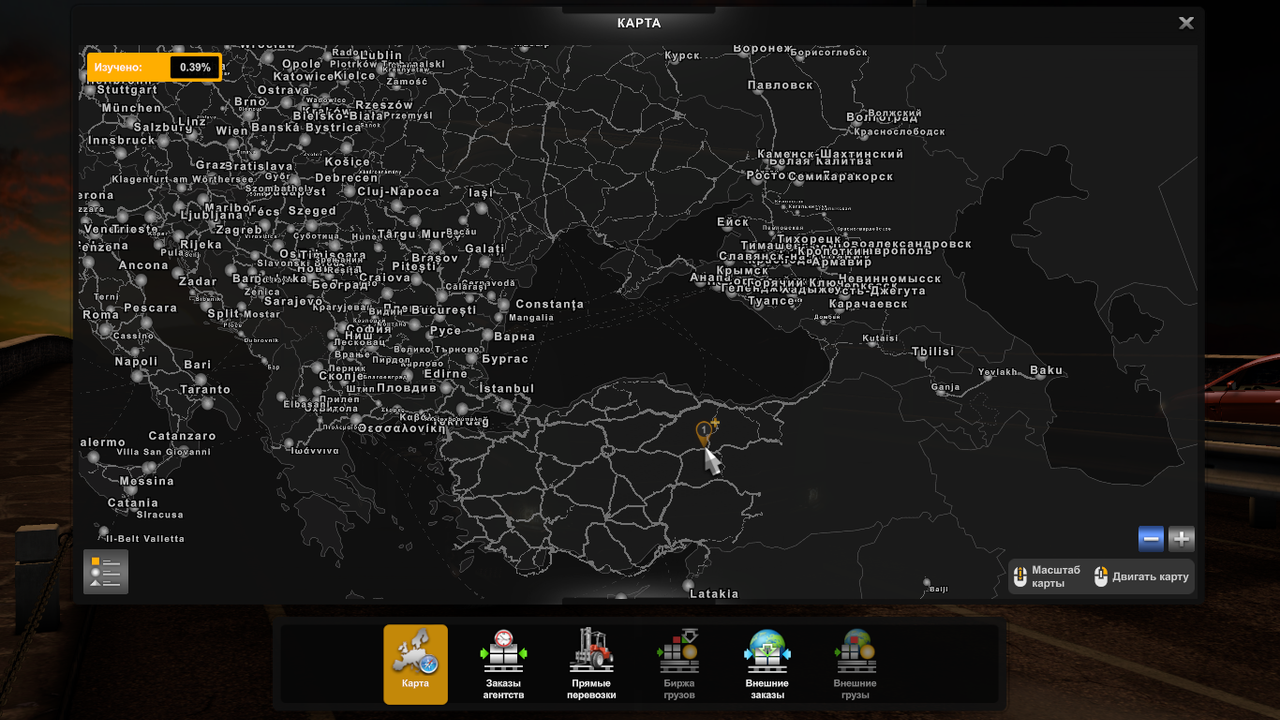Click the Galați city label
Image resolution: width=1280 pixels, height=720 pixels.
click(485, 248)
